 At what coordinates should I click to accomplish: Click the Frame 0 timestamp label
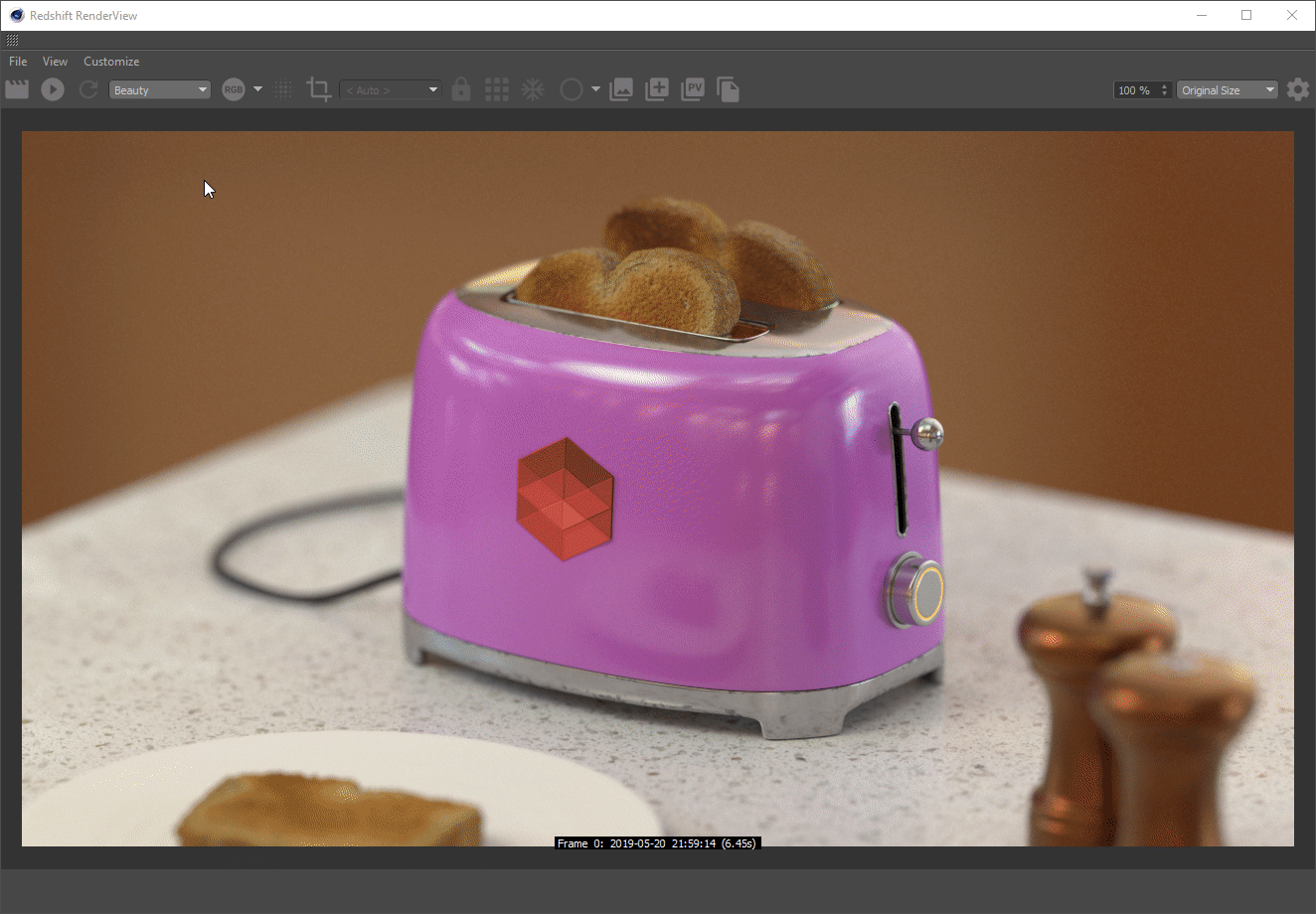pyautogui.click(x=657, y=843)
